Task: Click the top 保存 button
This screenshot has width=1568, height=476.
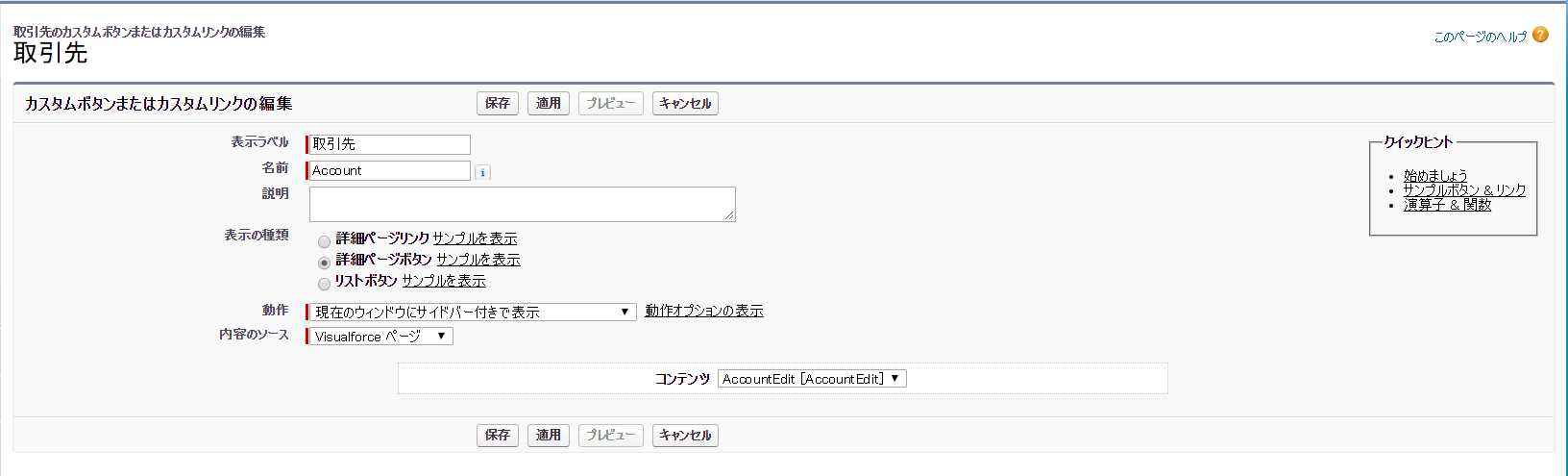Action: point(498,103)
